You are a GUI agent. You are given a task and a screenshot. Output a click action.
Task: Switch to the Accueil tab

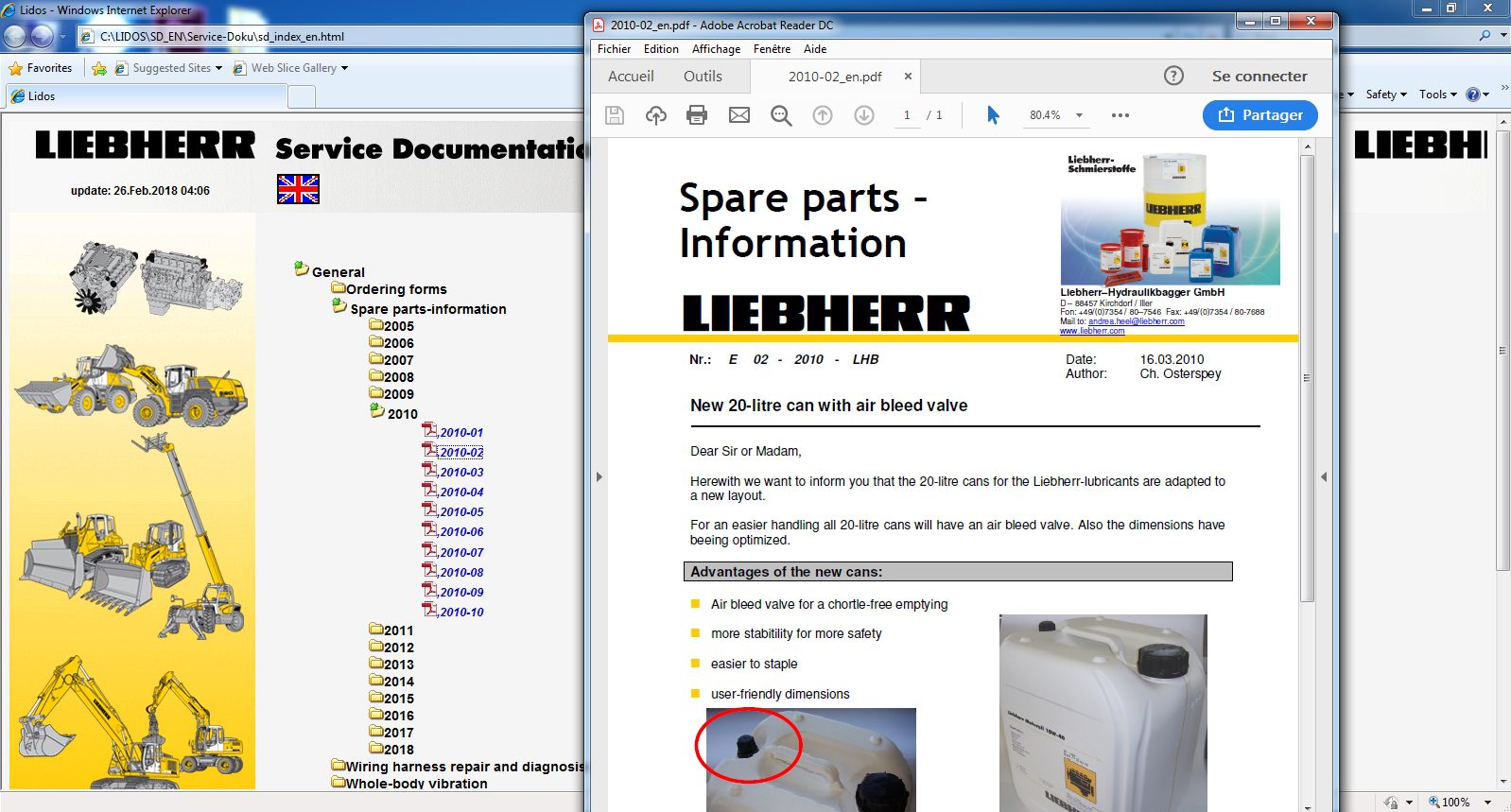(x=631, y=76)
